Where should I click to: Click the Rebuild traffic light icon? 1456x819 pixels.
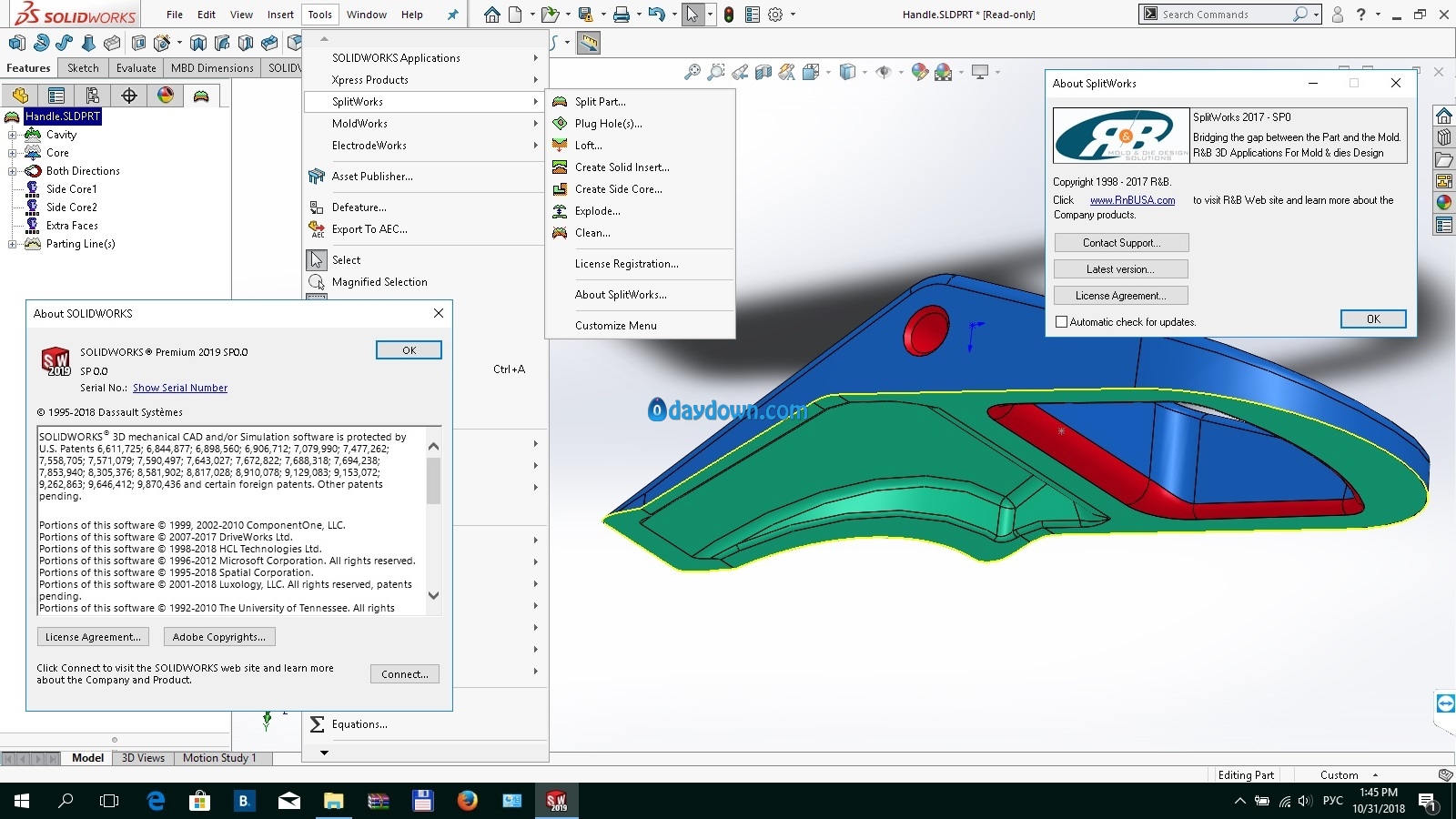[x=729, y=15]
